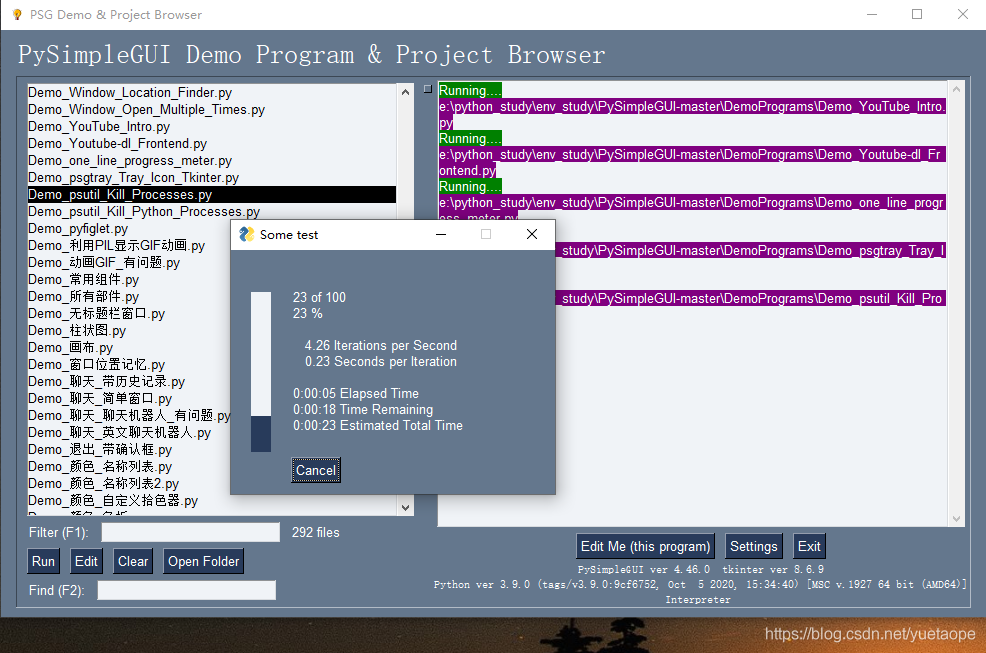
Task: Click the Clear button
Action: tap(133, 561)
